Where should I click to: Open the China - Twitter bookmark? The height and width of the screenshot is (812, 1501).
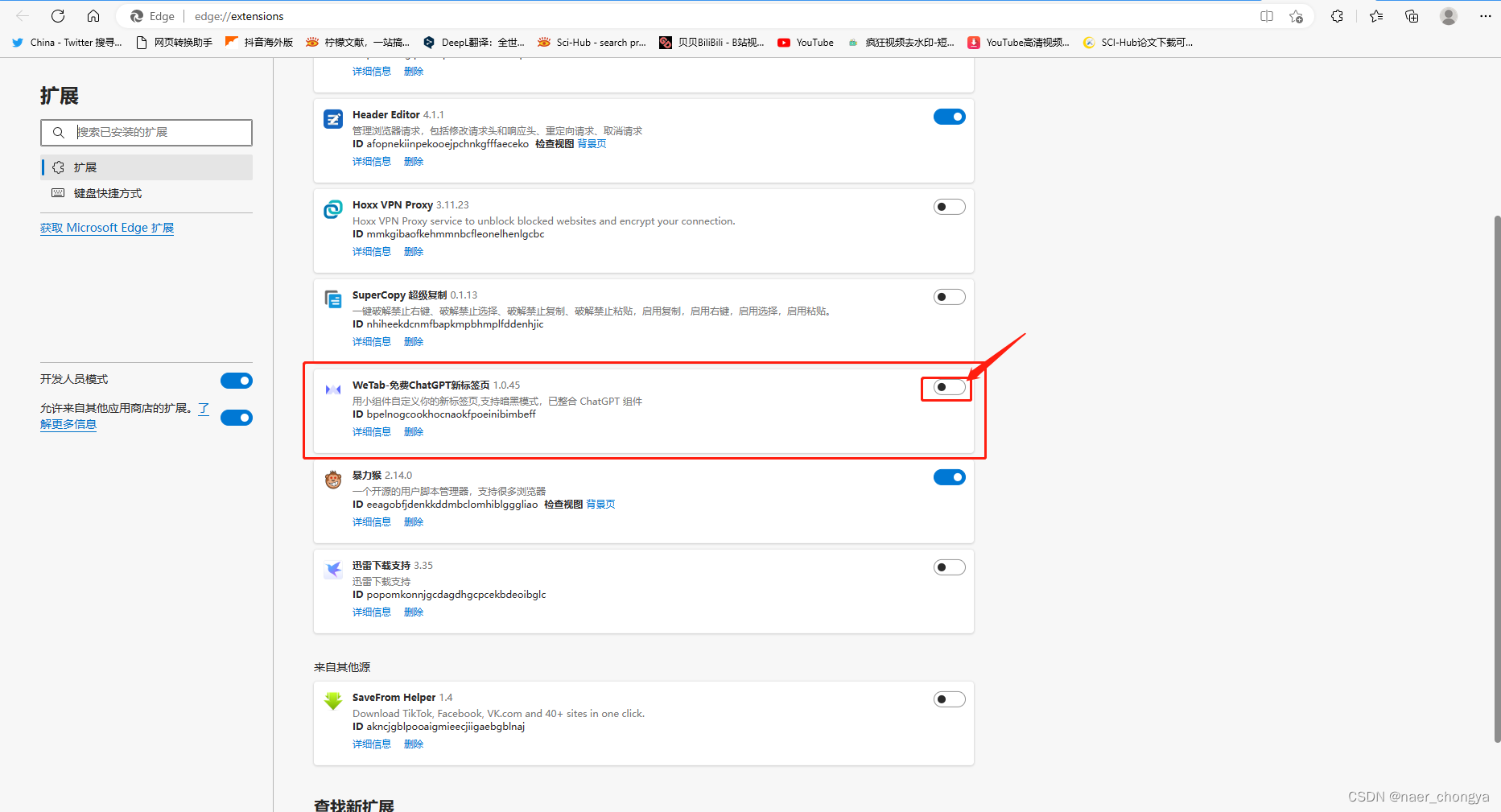68,43
